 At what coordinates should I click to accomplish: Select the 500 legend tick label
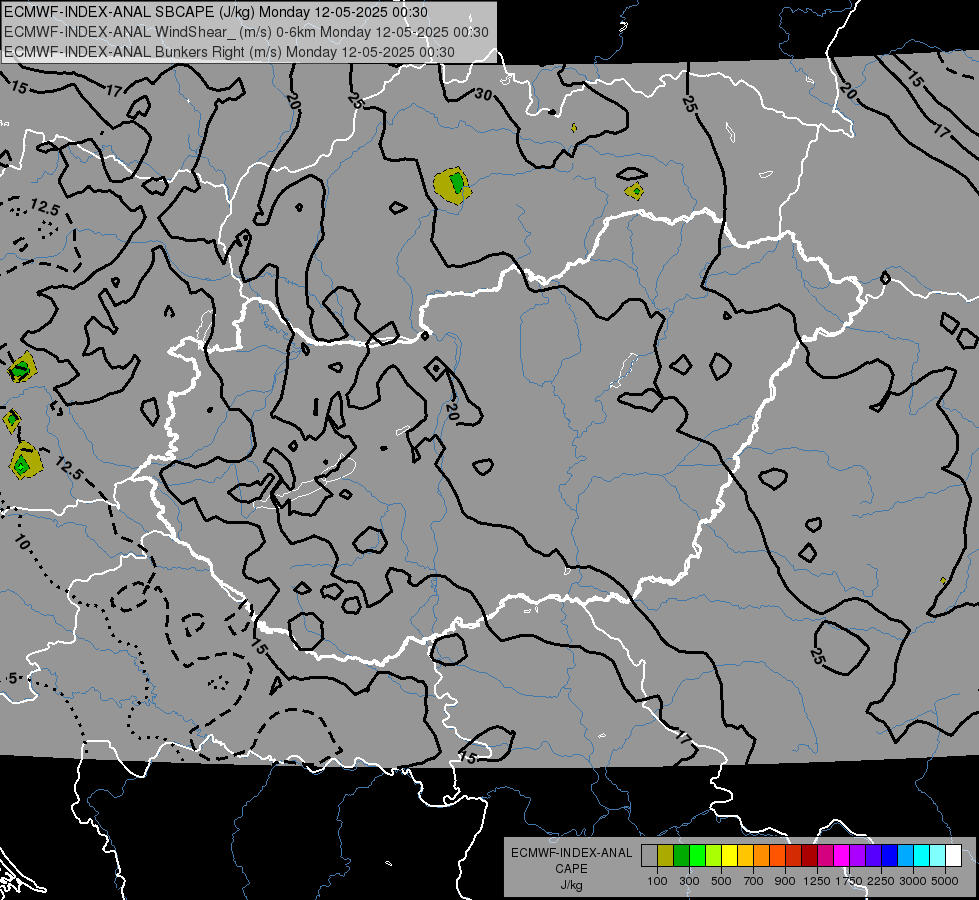(721, 881)
